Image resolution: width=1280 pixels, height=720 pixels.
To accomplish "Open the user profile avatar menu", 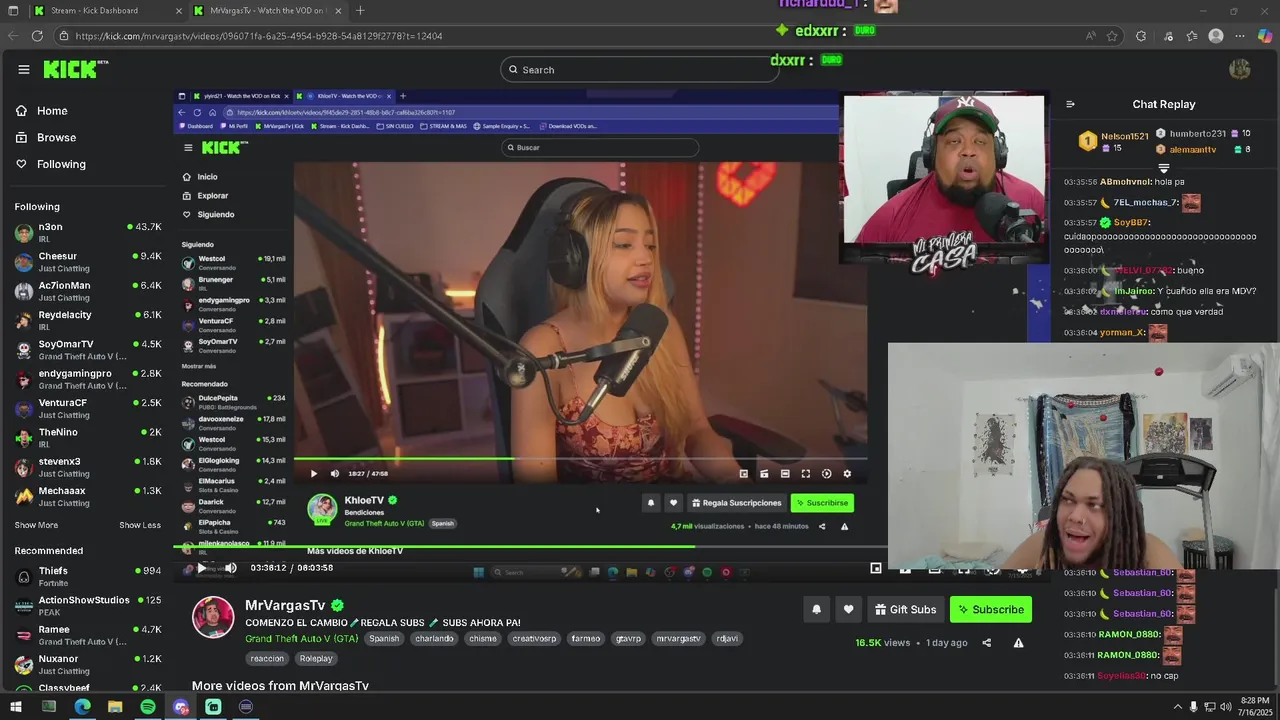I will coord(1240,69).
